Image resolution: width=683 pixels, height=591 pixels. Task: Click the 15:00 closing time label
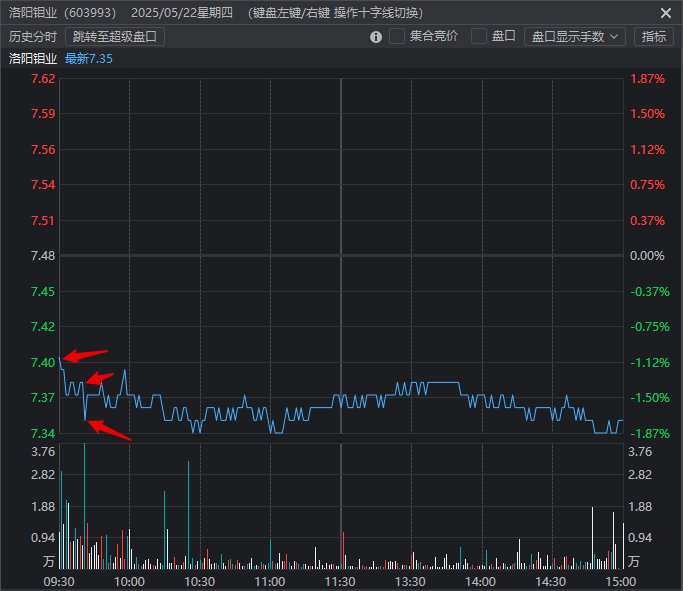(621, 581)
